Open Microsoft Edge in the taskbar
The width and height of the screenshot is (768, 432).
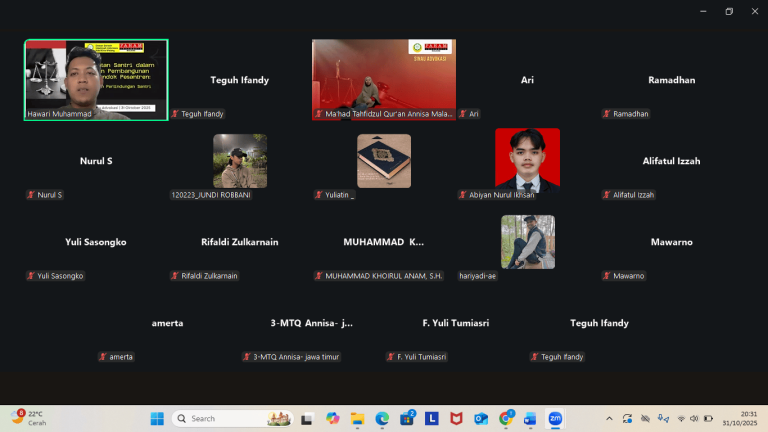coord(382,418)
